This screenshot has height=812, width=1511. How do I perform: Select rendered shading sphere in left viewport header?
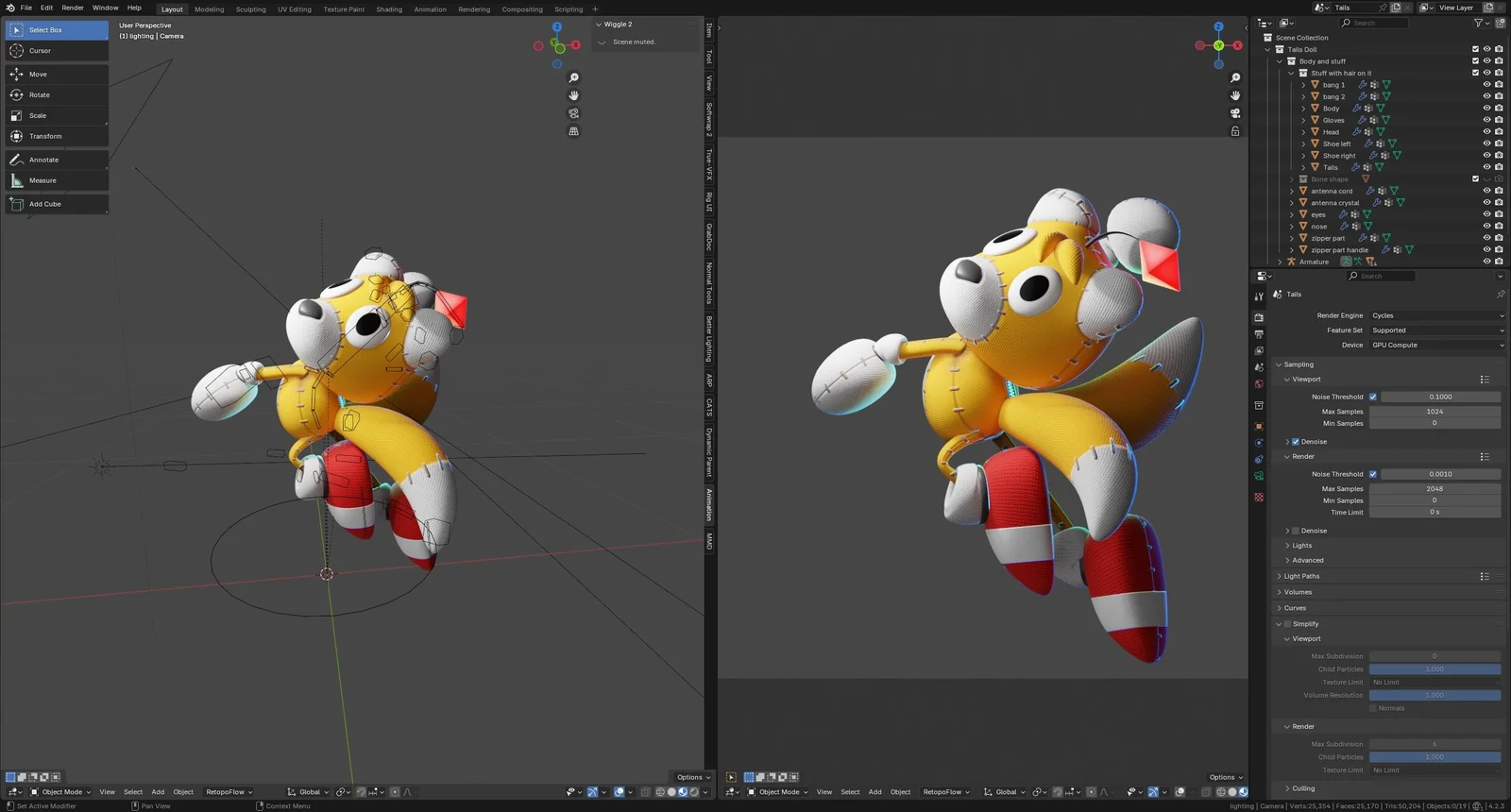694,792
